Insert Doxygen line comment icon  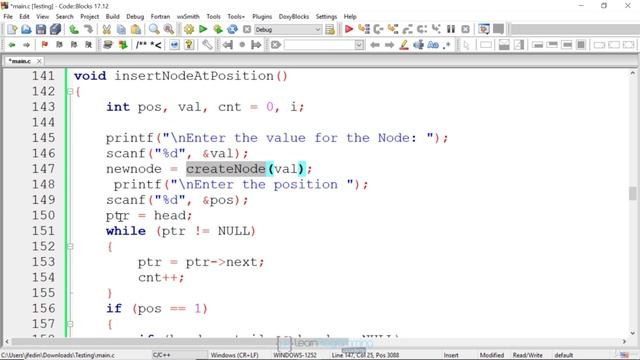click(156, 45)
